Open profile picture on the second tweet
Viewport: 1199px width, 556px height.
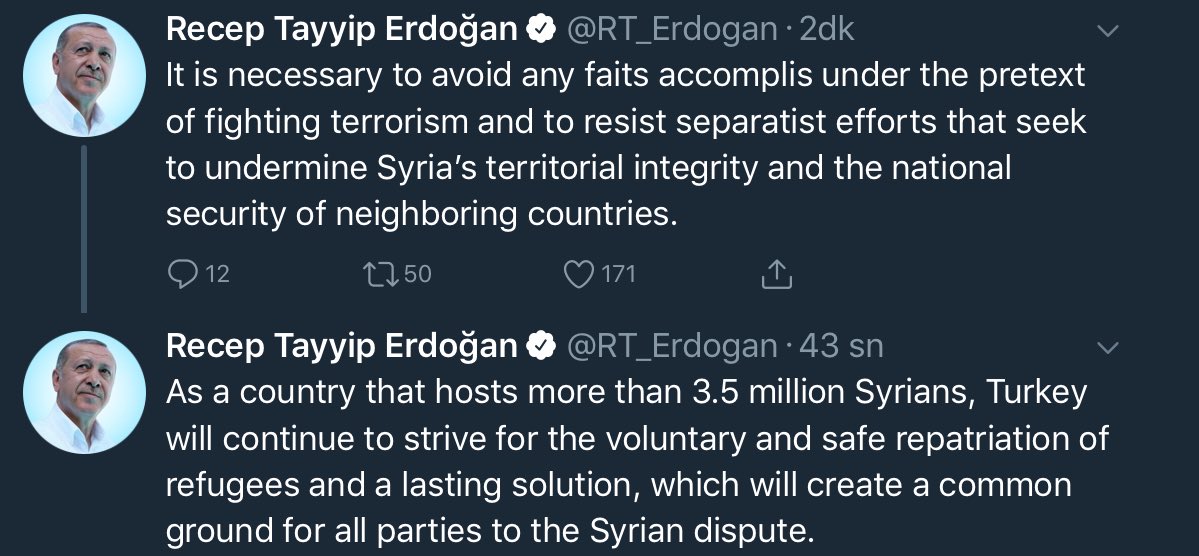[x=84, y=392]
